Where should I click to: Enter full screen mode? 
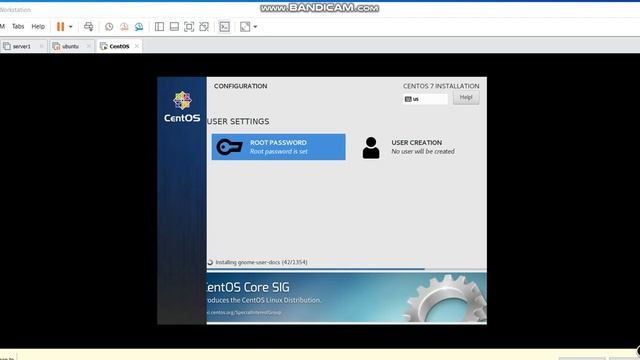[x=189, y=27]
